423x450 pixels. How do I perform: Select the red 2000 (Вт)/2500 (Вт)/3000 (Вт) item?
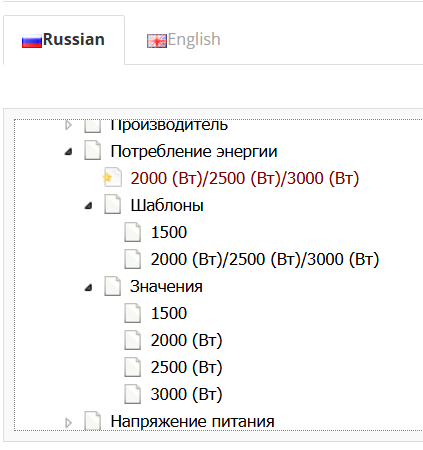tap(245, 178)
